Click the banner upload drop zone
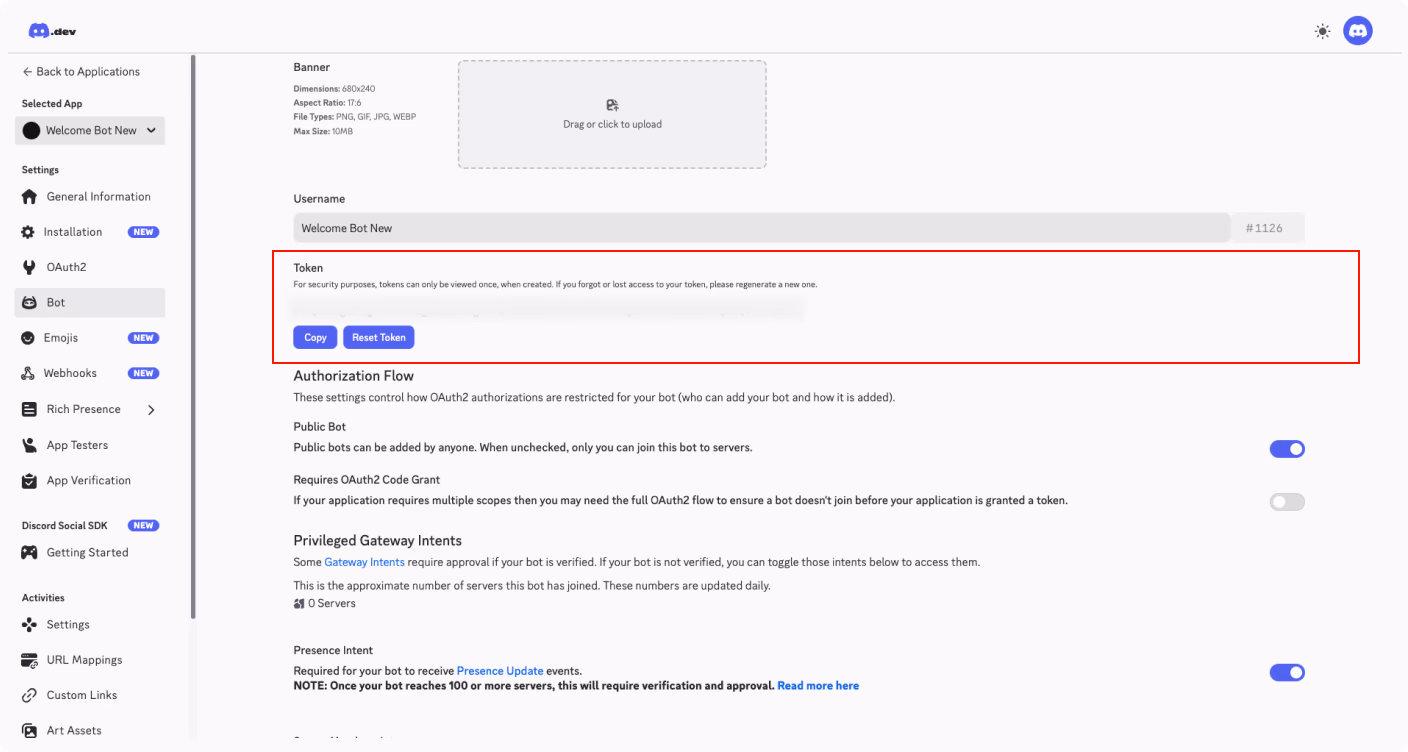This screenshot has width=1408, height=752. pos(612,114)
